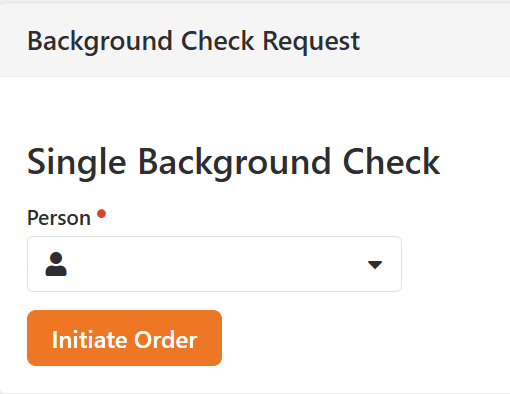Click the blank middle of the Person select box
The image size is (510, 394).
(214, 264)
